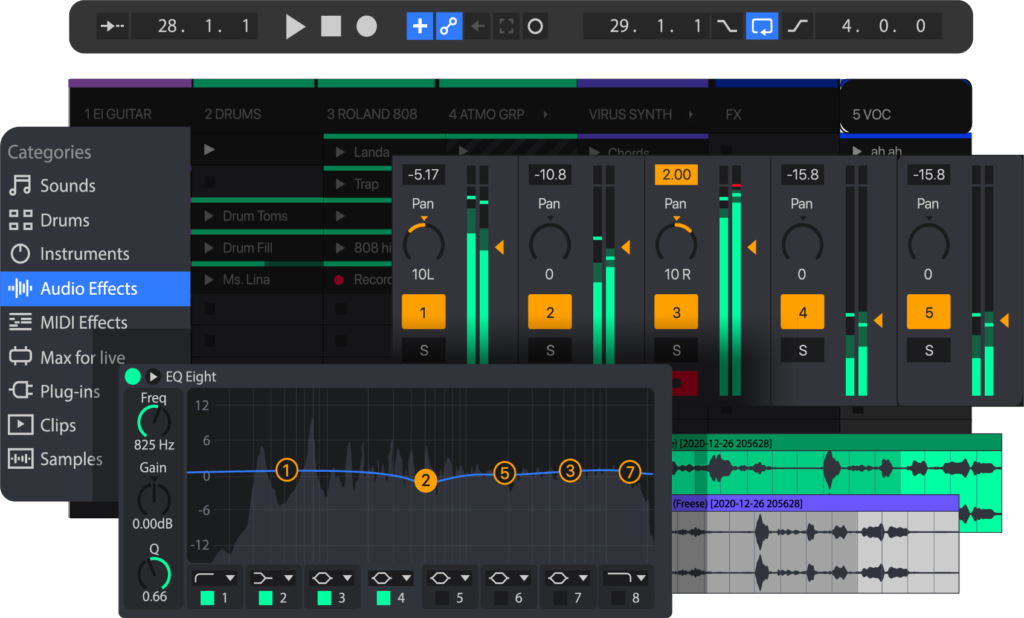Enable EQ band 5 checkbox
1024x618 pixels.
441,598
